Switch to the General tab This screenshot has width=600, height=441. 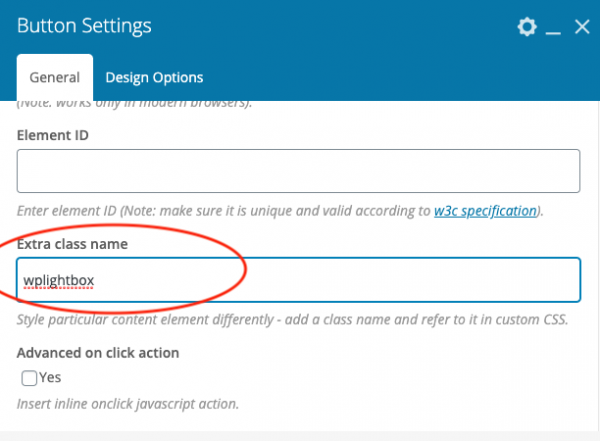tap(55, 77)
